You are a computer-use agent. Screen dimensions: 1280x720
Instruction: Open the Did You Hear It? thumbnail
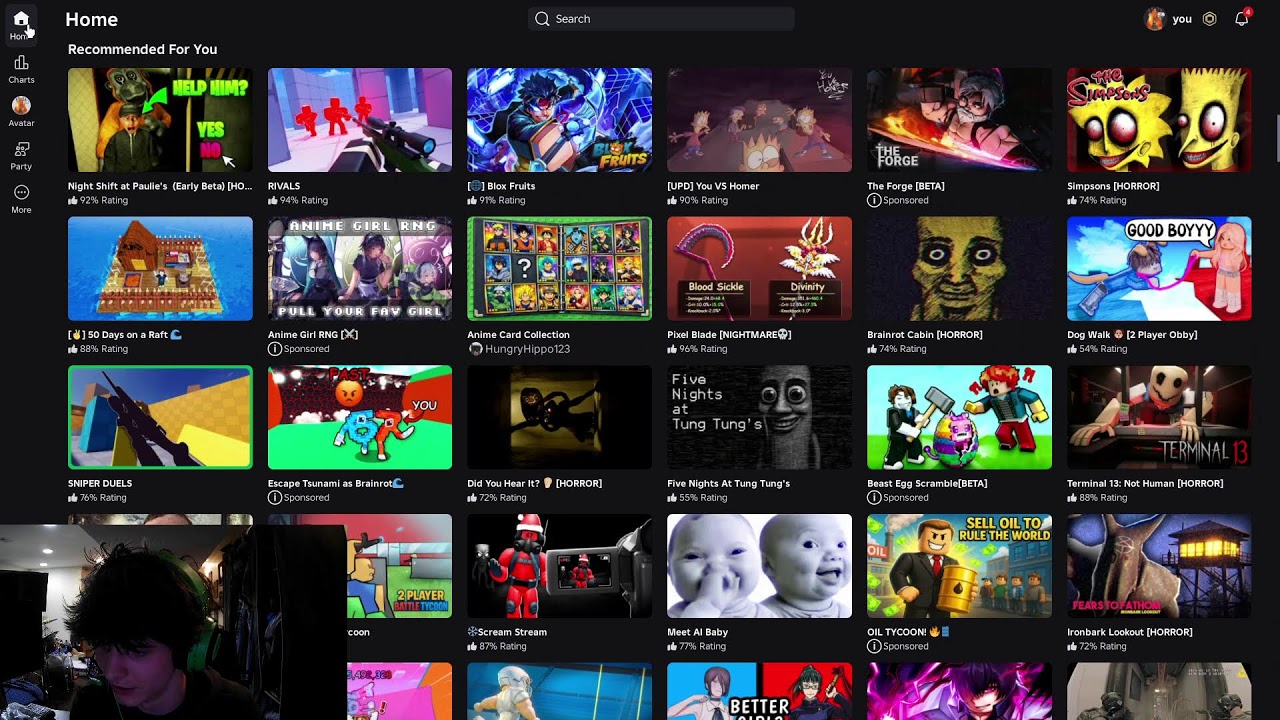coord(559,417)
